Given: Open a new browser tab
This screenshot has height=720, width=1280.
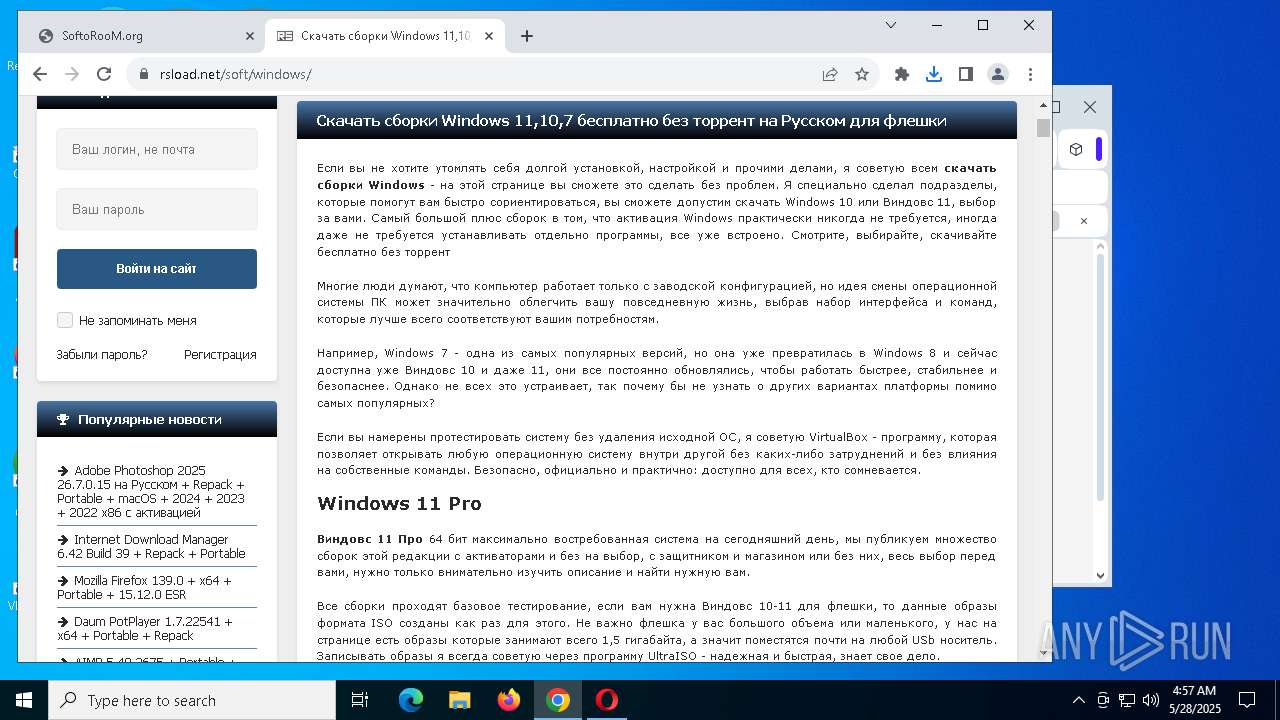Looking at the screenshot, I should 527,36.
